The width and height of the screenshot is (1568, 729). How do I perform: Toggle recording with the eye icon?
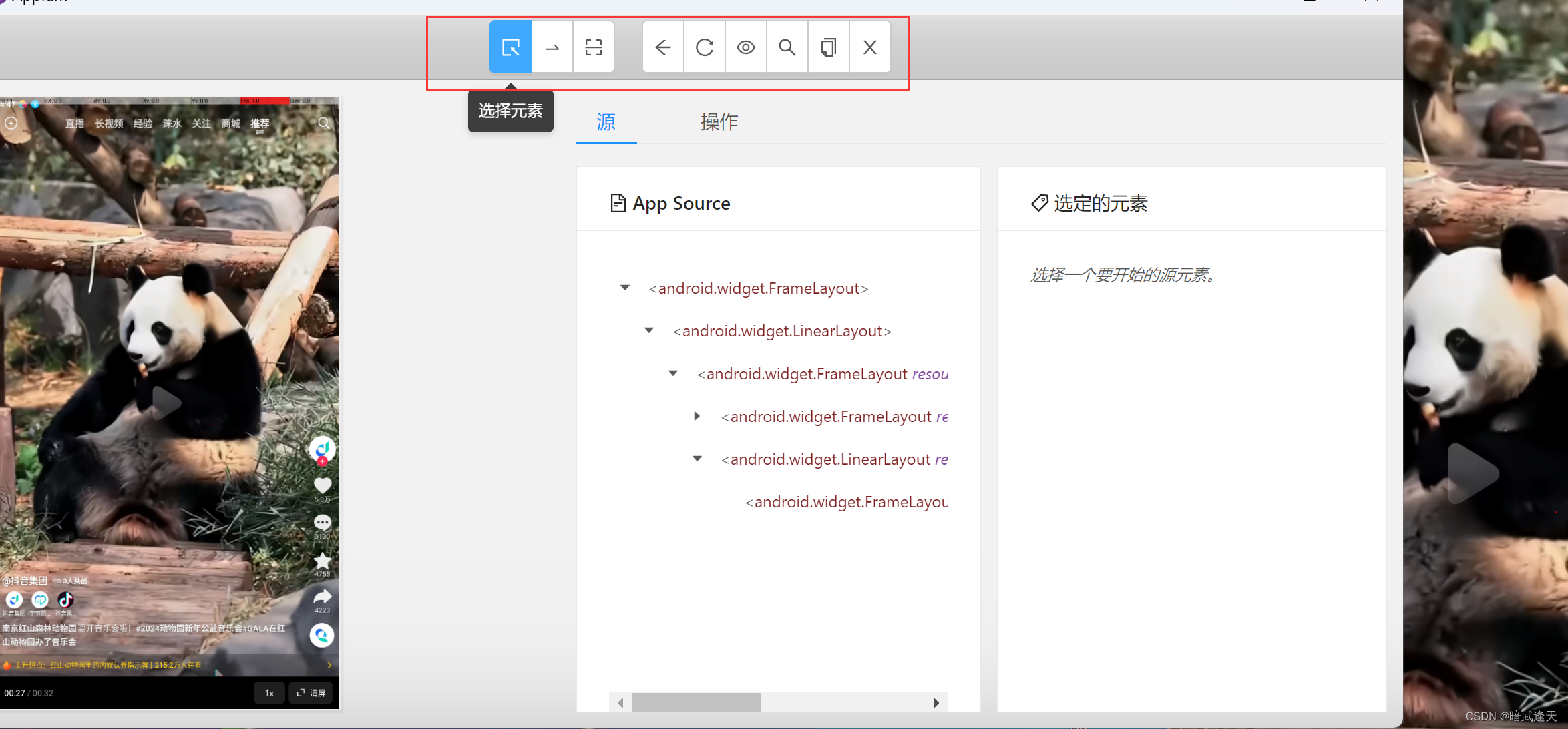(746, 47)
